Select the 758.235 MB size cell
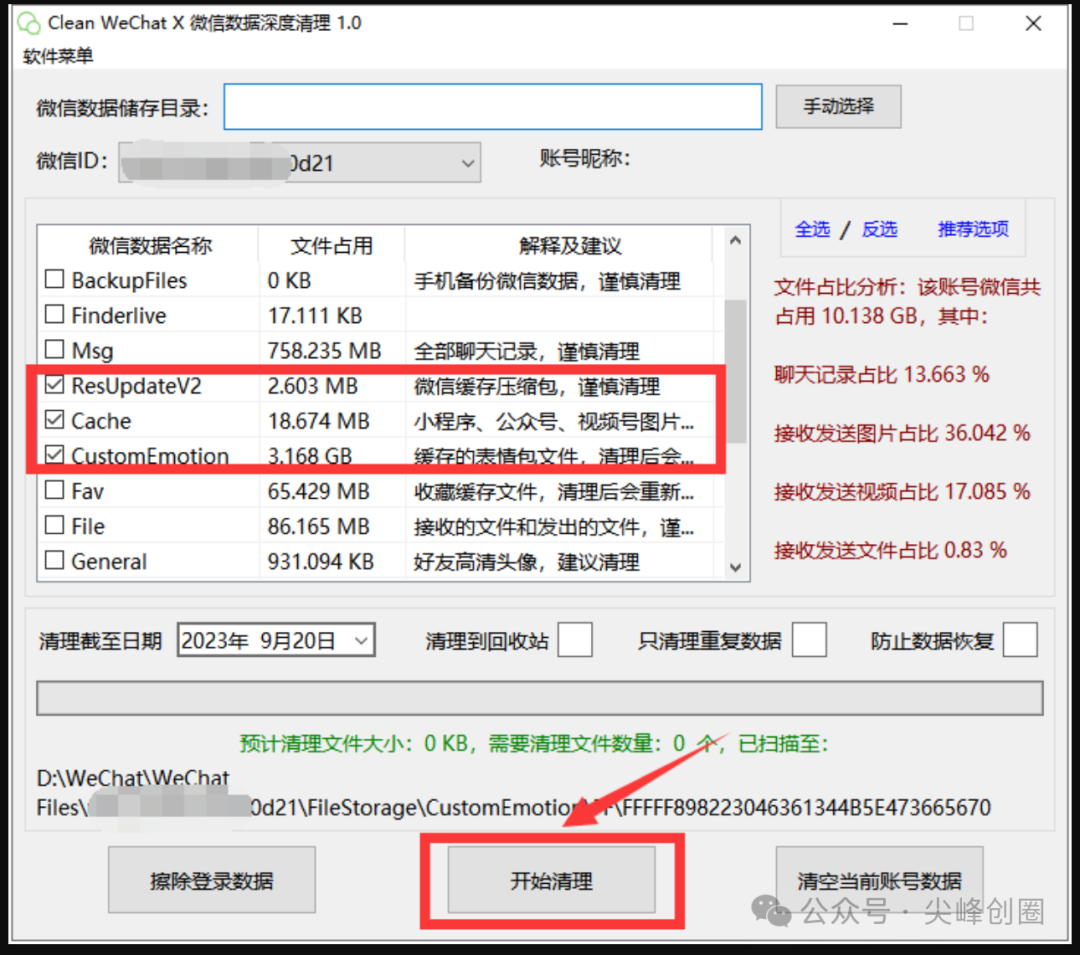 (x=324, y=351)
